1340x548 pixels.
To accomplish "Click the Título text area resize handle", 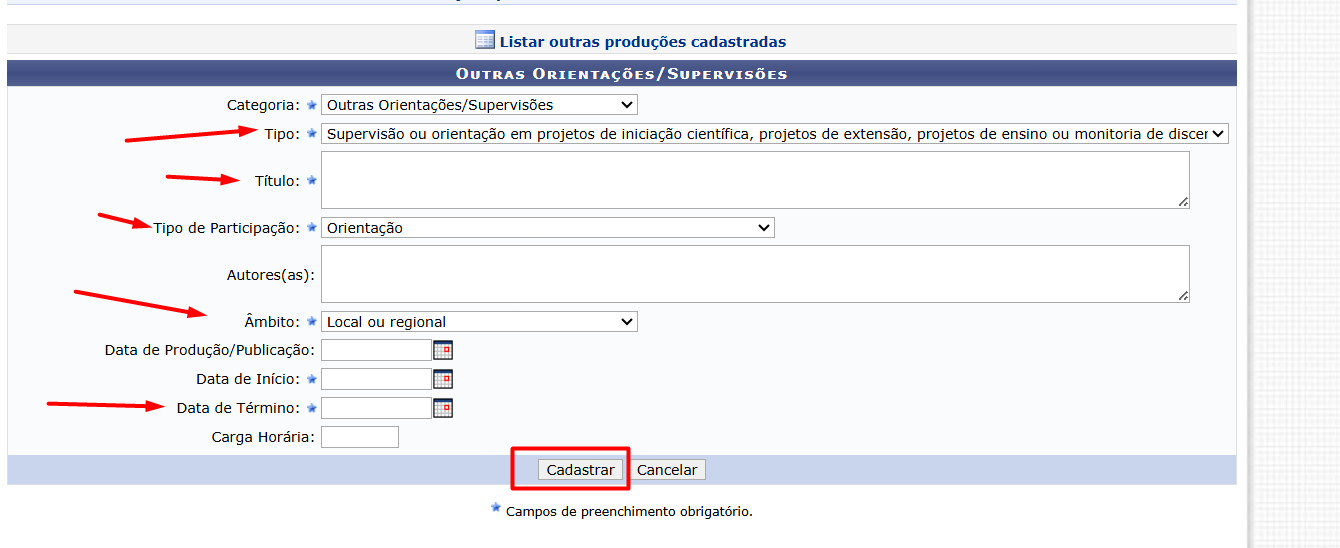I will tap(1183, 202).
